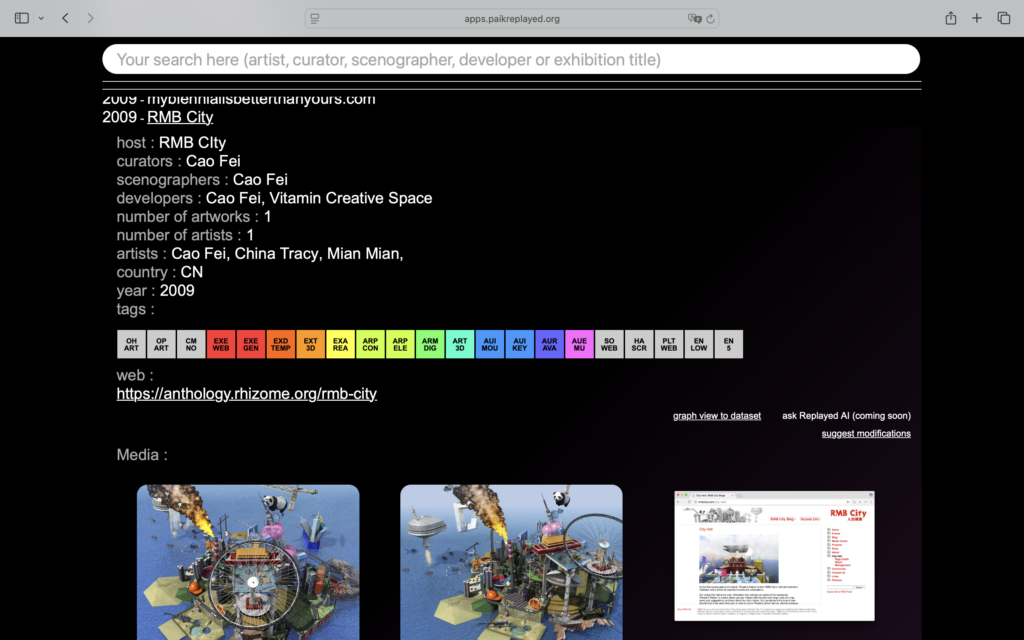Viewport: 1024px width, 640px height.
Task: Select the red EXE WEB tag
Action: (221, 344)
